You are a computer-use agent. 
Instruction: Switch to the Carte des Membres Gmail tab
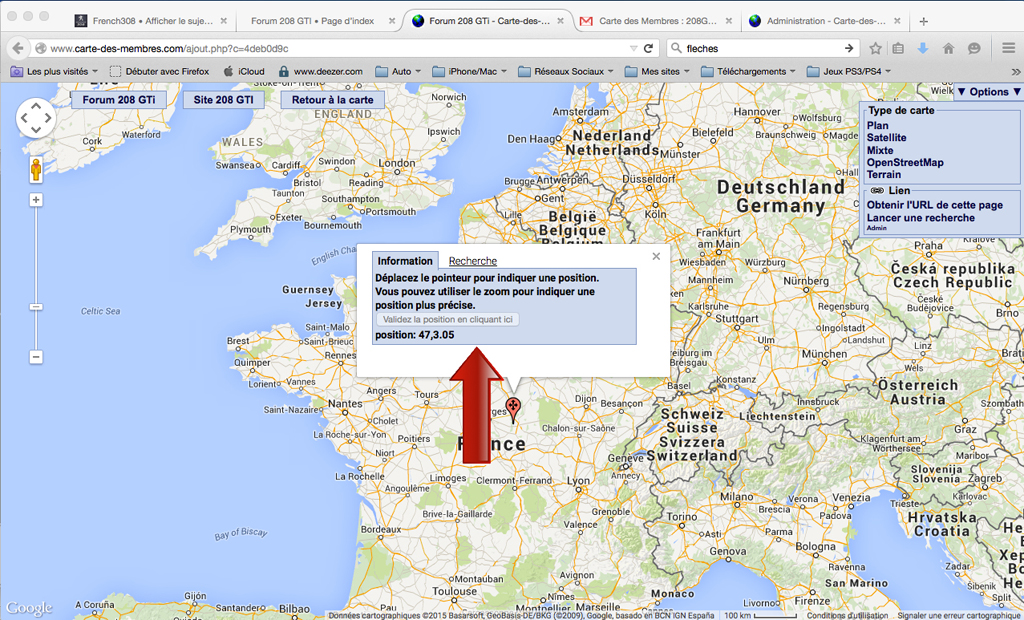tap(656, 21)
